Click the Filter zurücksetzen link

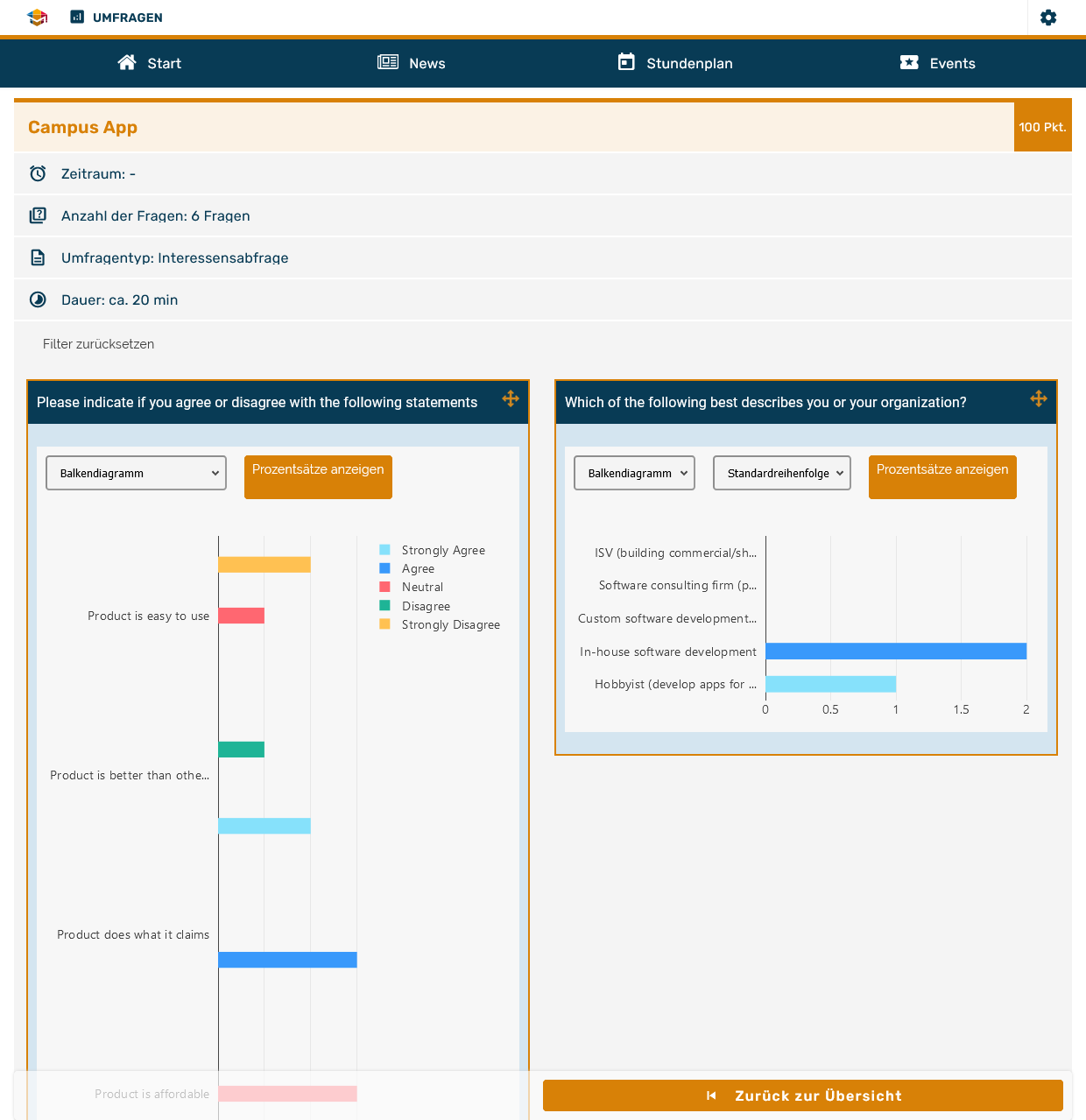pyautogui.click(x=98, y=343)
